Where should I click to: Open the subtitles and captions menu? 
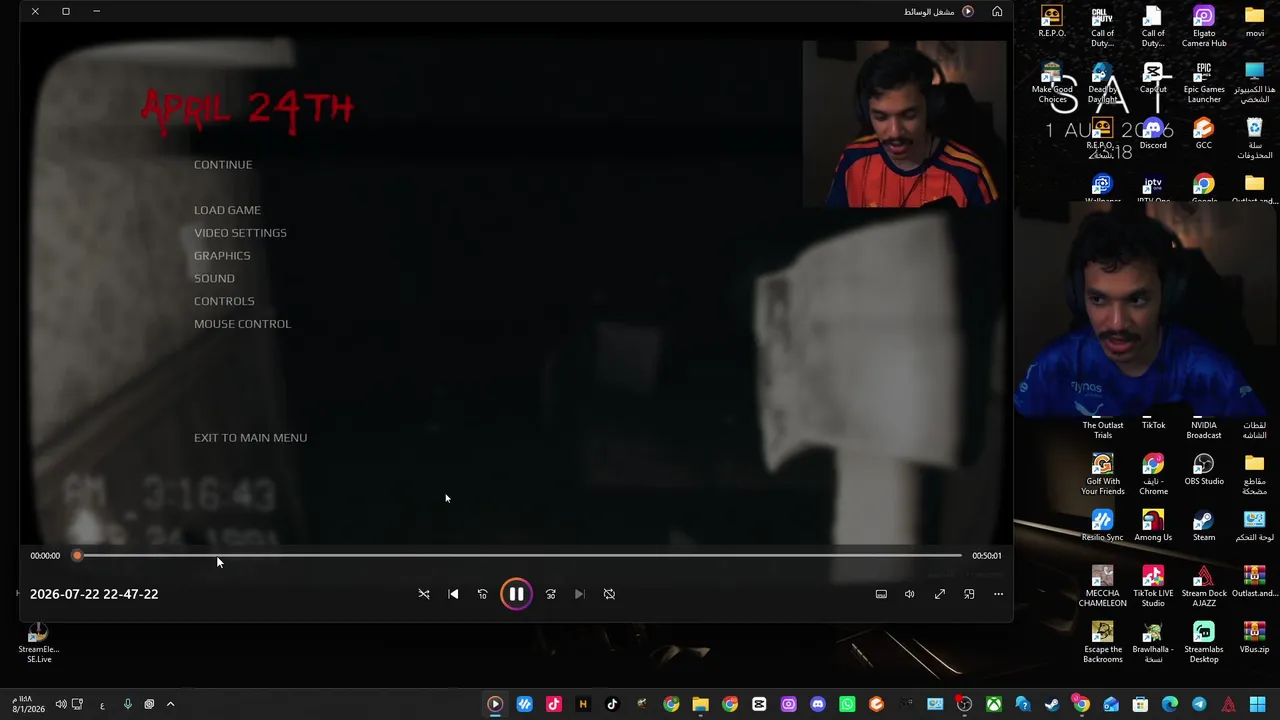(881, 594)
